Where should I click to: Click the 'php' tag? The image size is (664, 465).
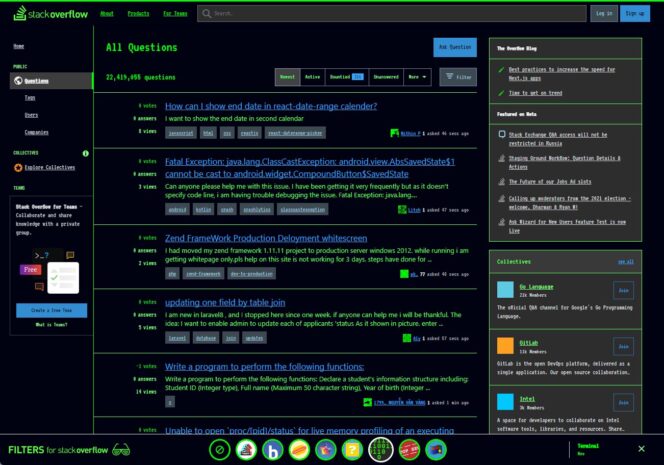point(172,274)
